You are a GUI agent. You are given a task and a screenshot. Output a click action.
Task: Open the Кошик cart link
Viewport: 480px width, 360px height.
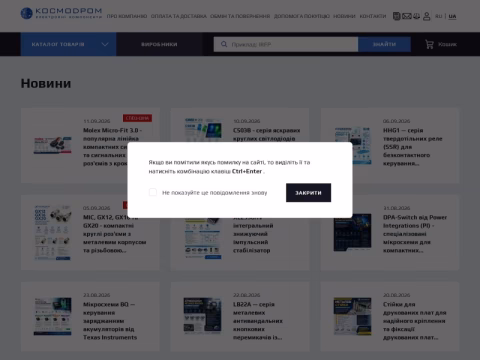(447, 44)
